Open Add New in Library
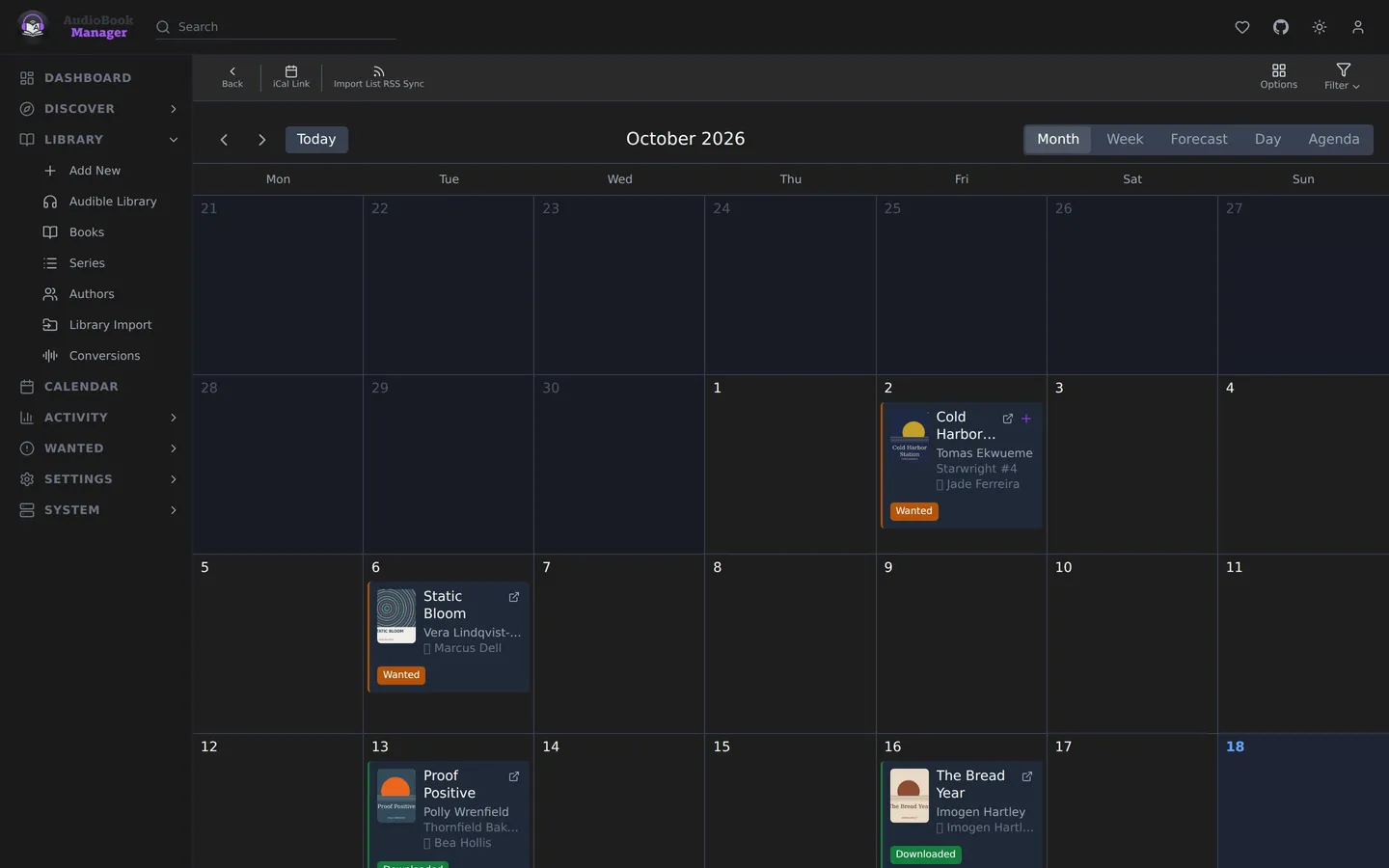Viewport: 1389px width, 868px height. pyautogui.click(x=95, y=171)
